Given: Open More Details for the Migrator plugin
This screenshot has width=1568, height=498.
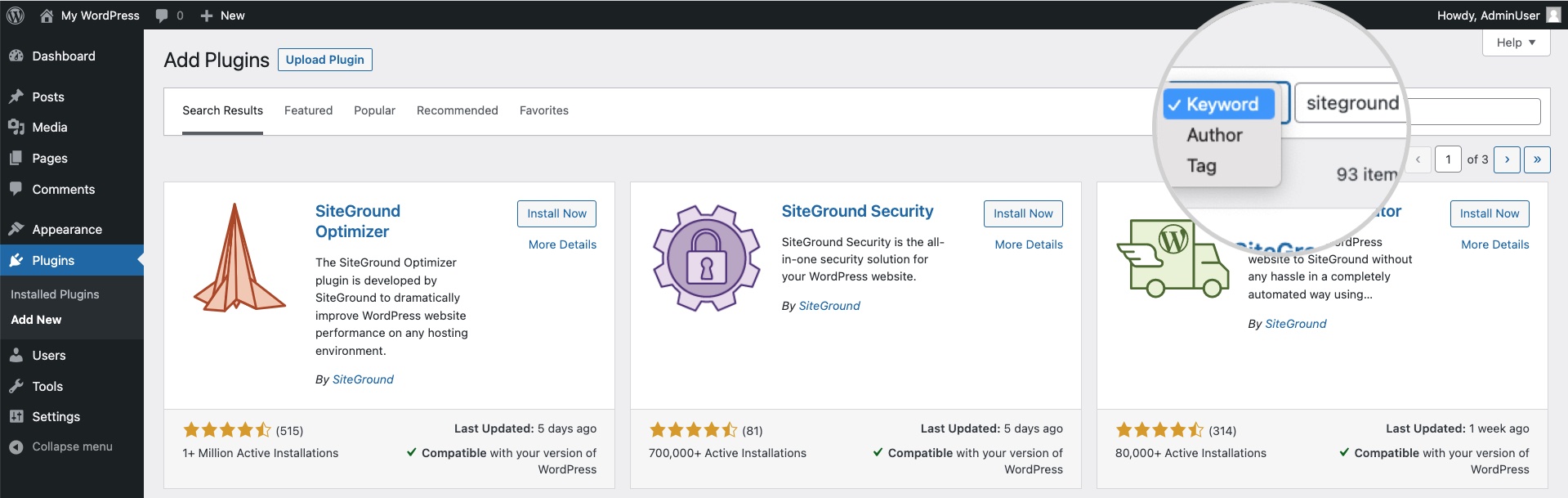Looking at the screenshot, I should 1495,245.
